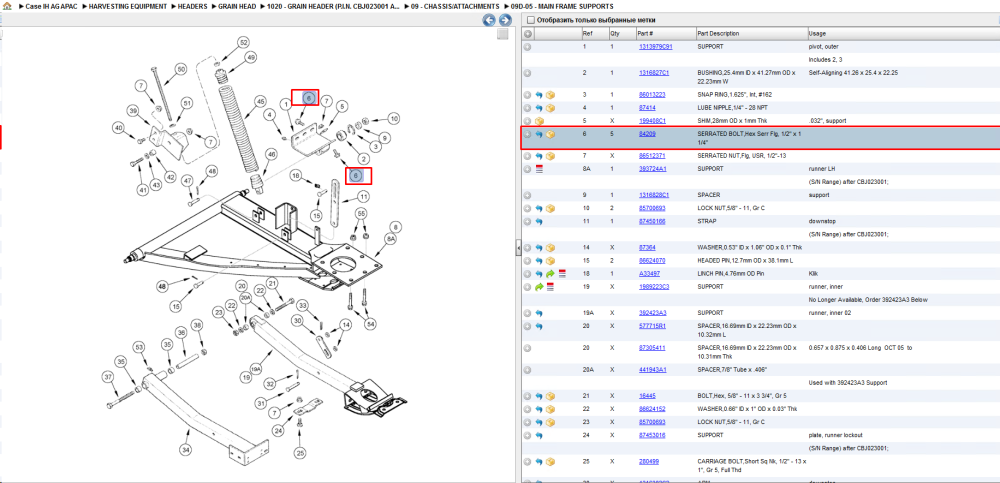1000x483 pixels.
Task: Select callout 34 in the diagram
Action: pyautogui.click(x=185, y=450)
